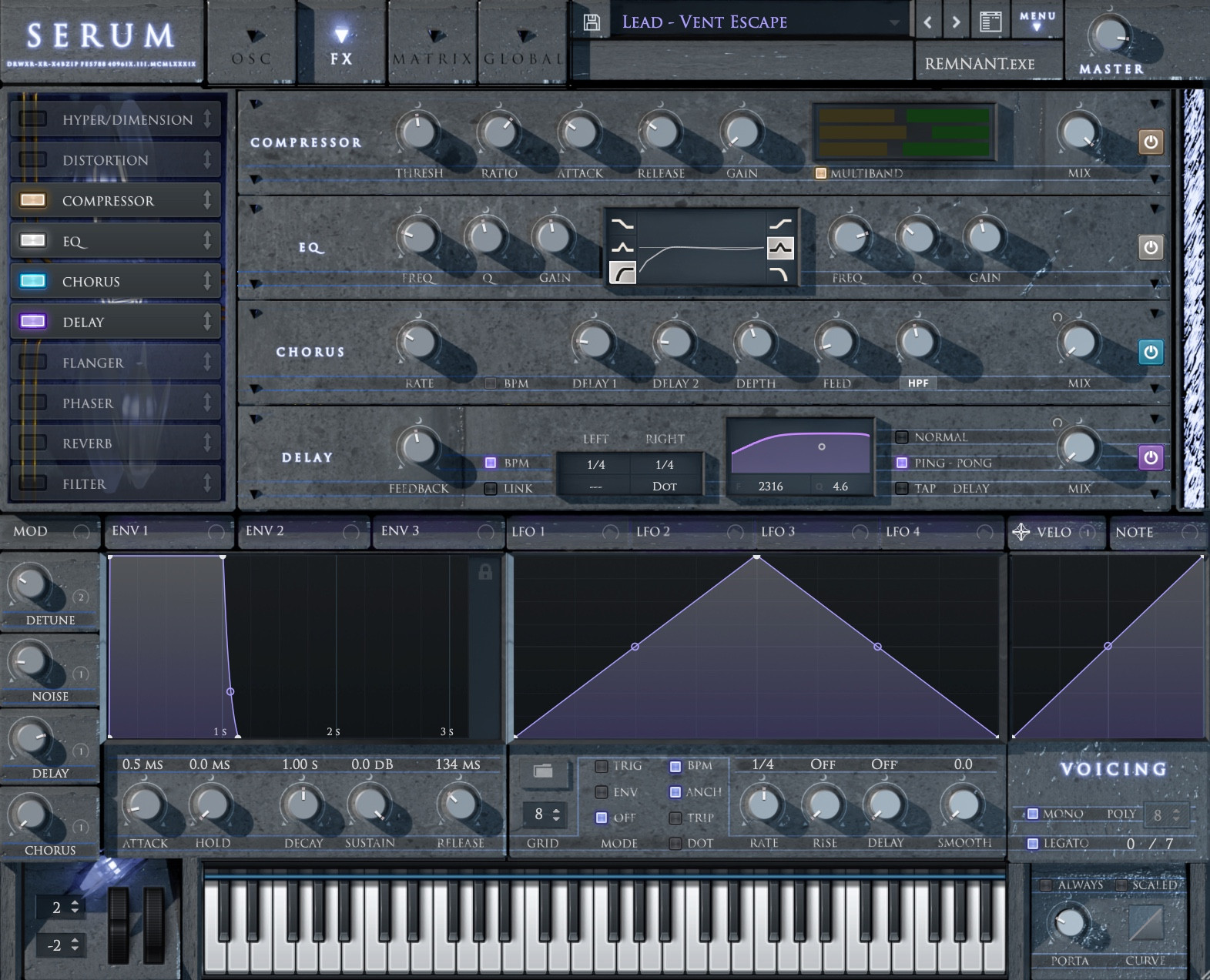Enable the Hyper/Dimension effect in rack list
Screen dimensions: 1210x980
pos(32,119)
